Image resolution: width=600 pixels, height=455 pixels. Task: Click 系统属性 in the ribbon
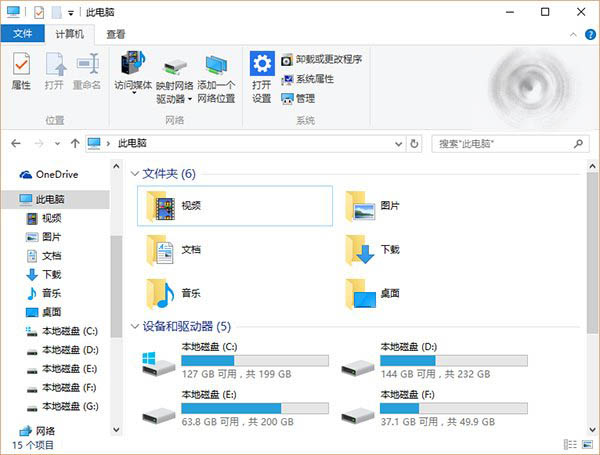pyautogui.click(x=308, y=79)
